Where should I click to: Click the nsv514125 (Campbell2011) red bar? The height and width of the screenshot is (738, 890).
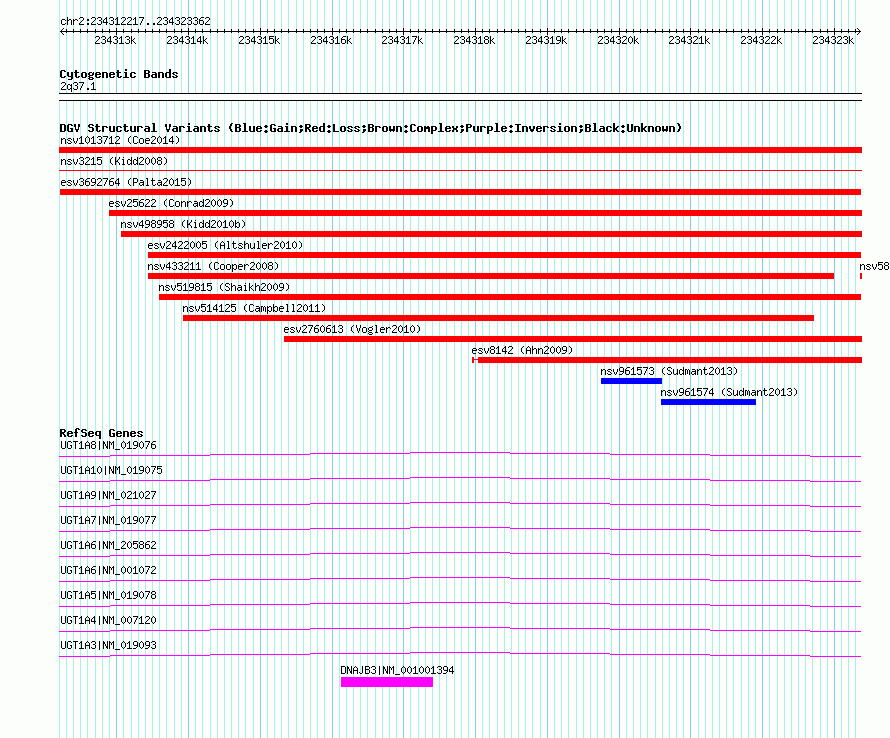coord(498,318)
